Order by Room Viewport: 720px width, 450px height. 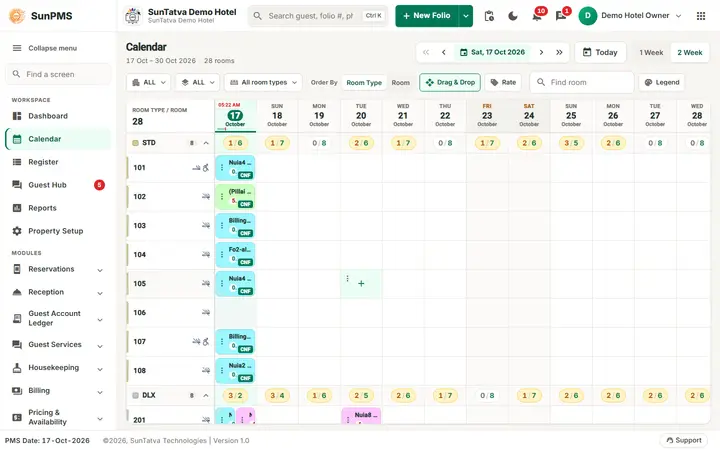pyautogui.click(x=400, y=83)
